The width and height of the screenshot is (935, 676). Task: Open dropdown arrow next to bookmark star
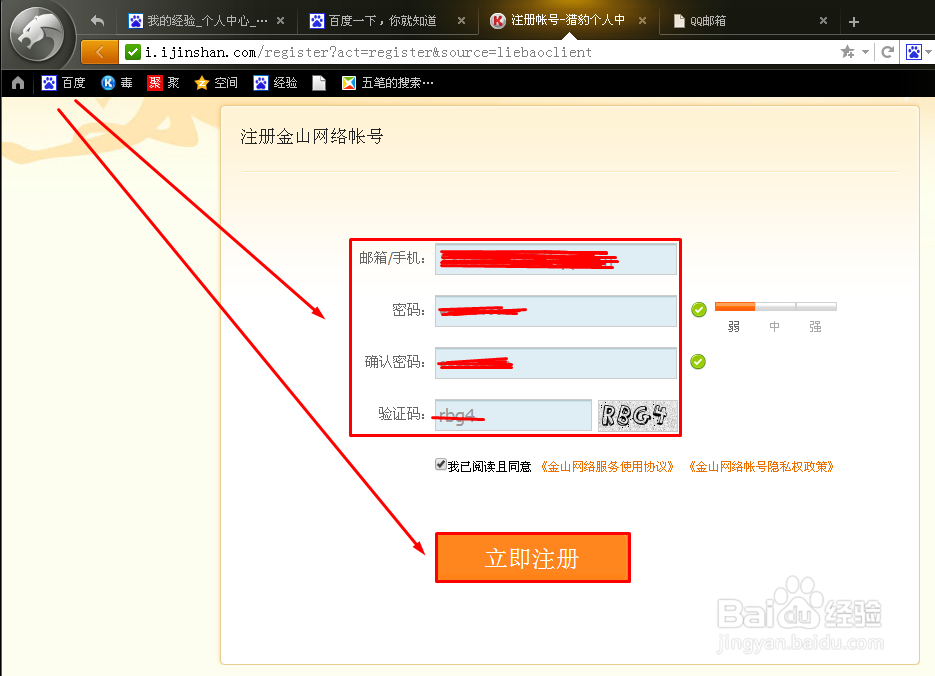pyautogui.click(x=865, y=52)
